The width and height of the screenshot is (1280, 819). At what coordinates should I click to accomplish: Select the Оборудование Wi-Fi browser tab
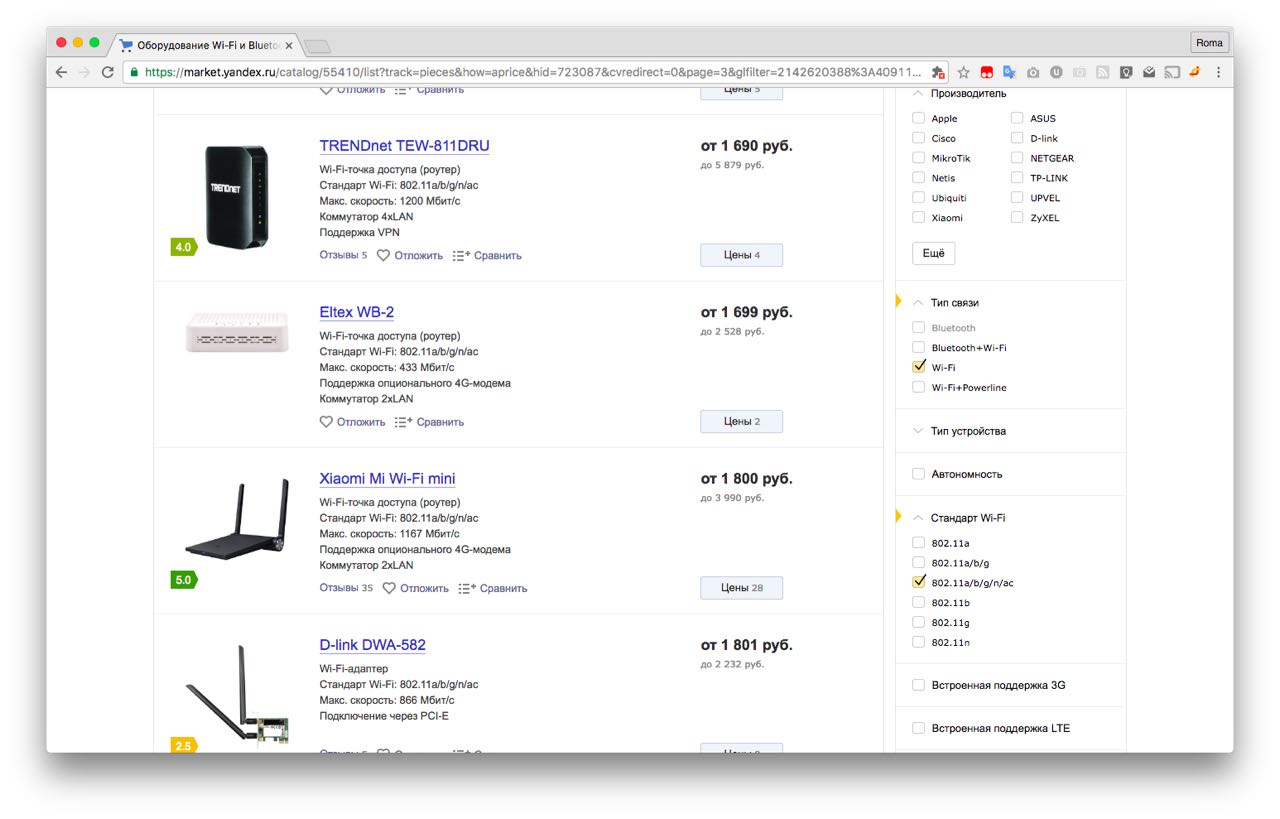pyautogui.click(x=207, y=45)
